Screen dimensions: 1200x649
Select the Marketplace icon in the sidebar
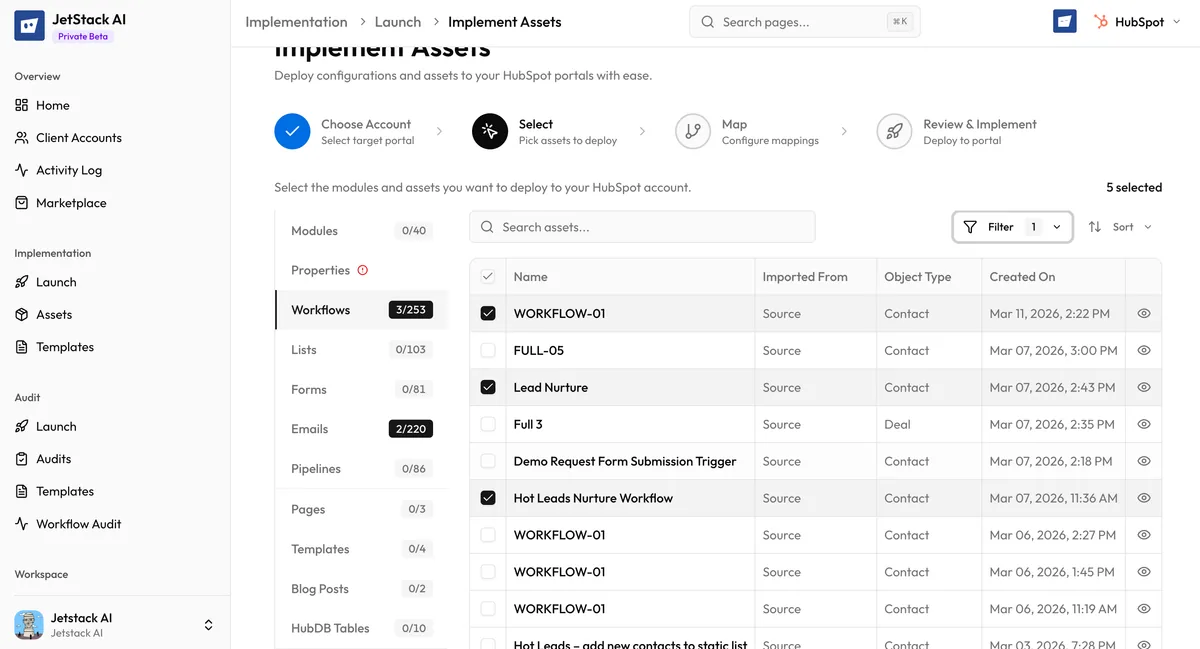click(x=22, y=202)
